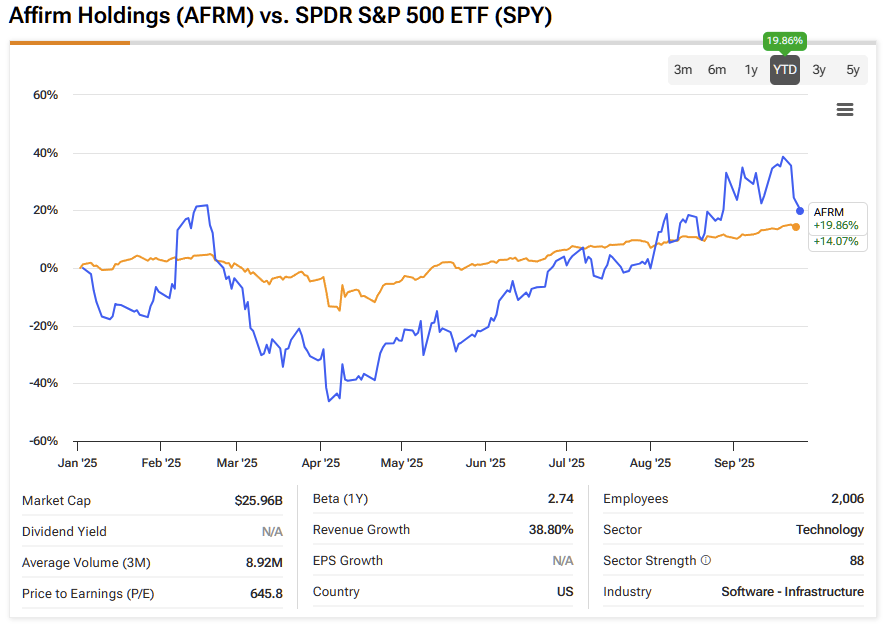Image resolution: width=887 pixels, height=624 pixels.
Task: Click the Revenue Growth label
Action: click(361, 530)
